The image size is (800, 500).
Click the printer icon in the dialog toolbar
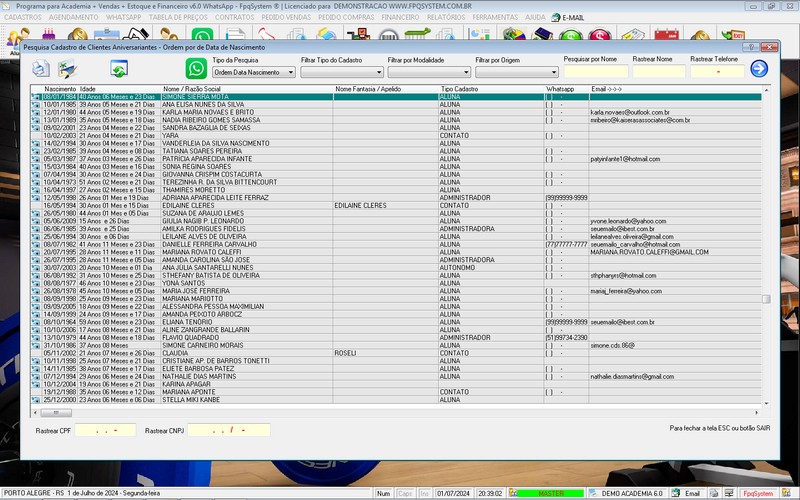pyautogui.click(x=40, y=69)
